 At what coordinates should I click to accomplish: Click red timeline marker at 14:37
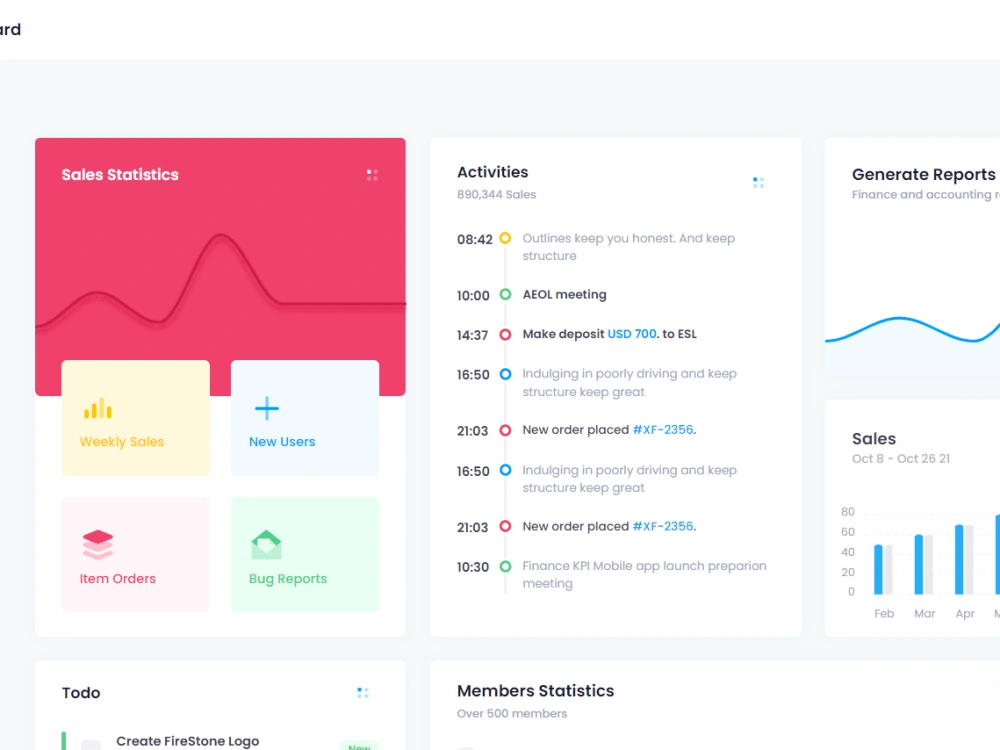pyautogui.click(x=505, y=335)
